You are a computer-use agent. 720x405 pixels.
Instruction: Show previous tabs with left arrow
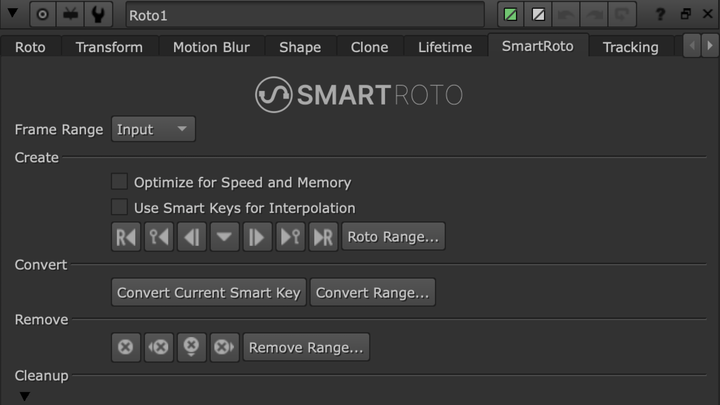(x=692, y=45)
